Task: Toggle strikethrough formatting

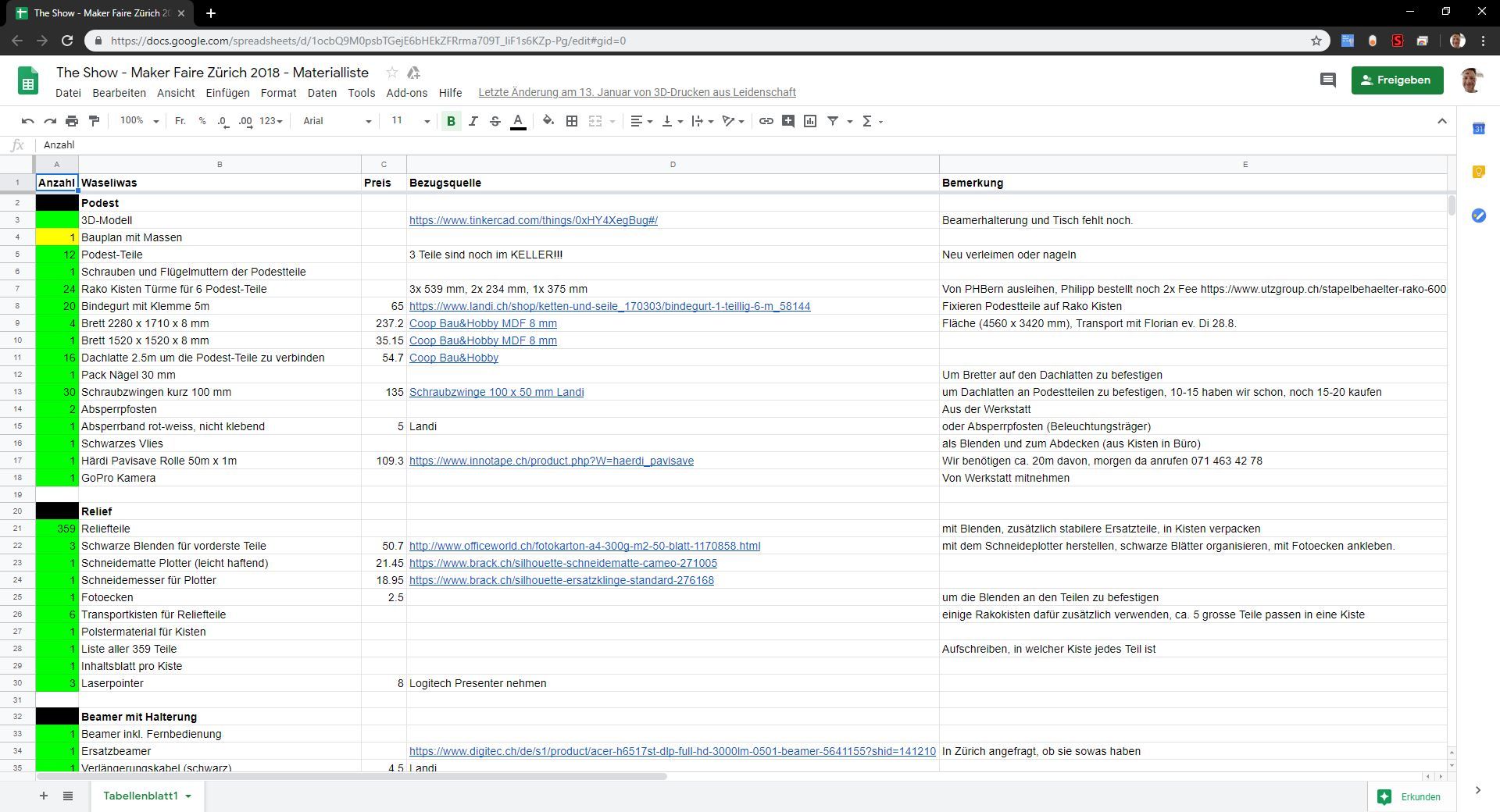Action: point(495,121)
